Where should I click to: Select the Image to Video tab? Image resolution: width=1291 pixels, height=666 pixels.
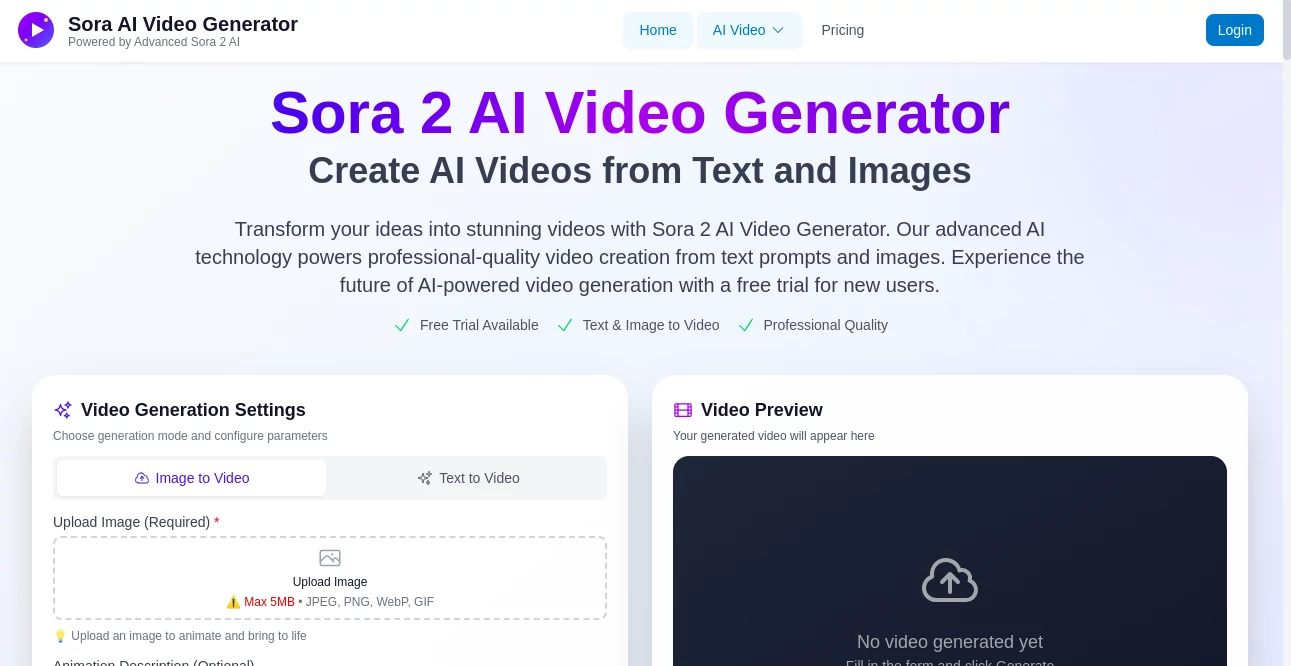[x=191, y=478]
